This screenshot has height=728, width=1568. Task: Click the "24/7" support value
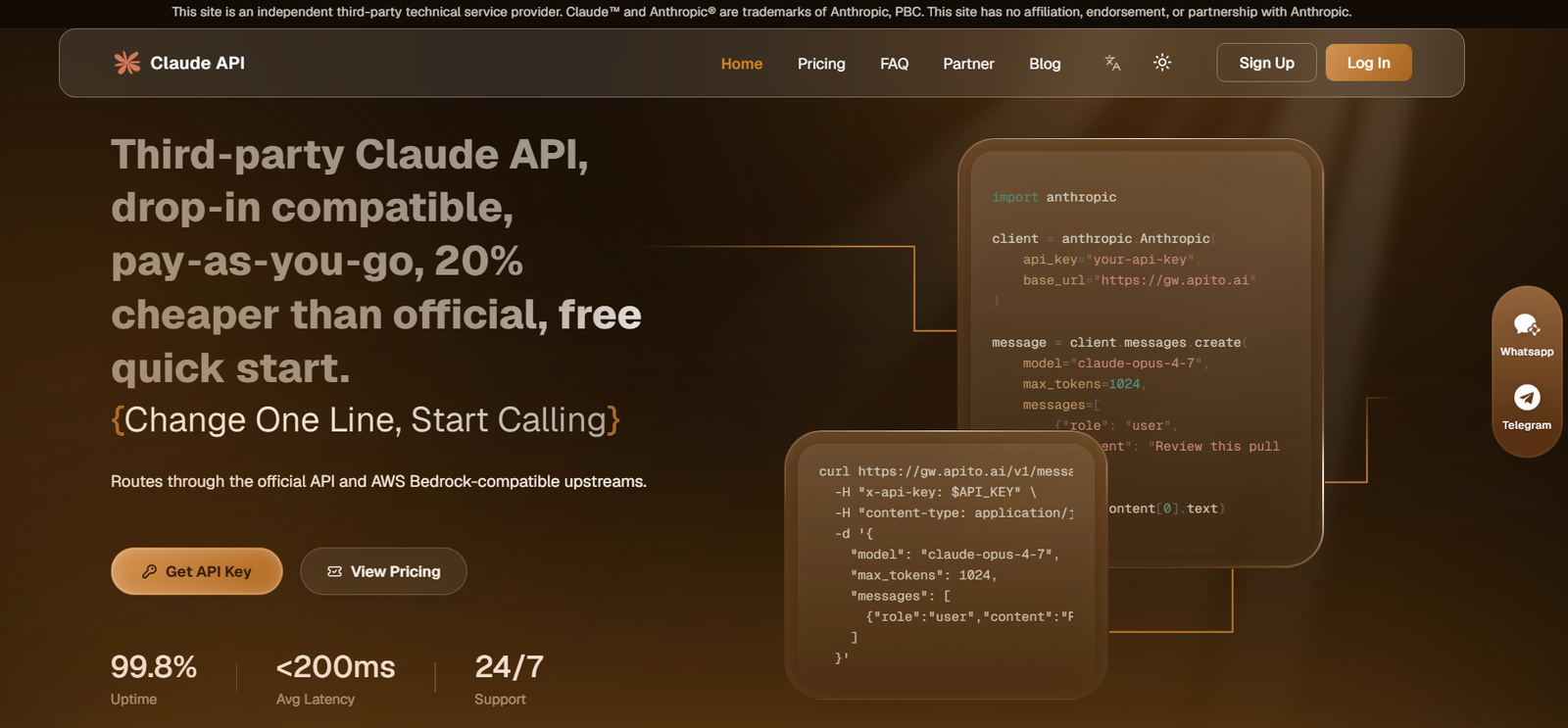click(509, 666)
